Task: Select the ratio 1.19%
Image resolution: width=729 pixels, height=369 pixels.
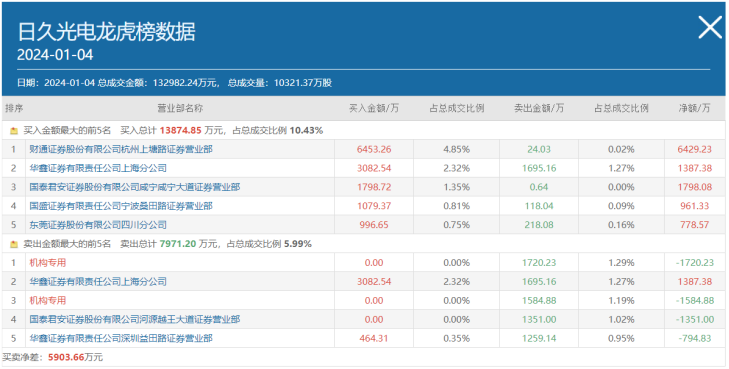Action: [x=621, y=301]
